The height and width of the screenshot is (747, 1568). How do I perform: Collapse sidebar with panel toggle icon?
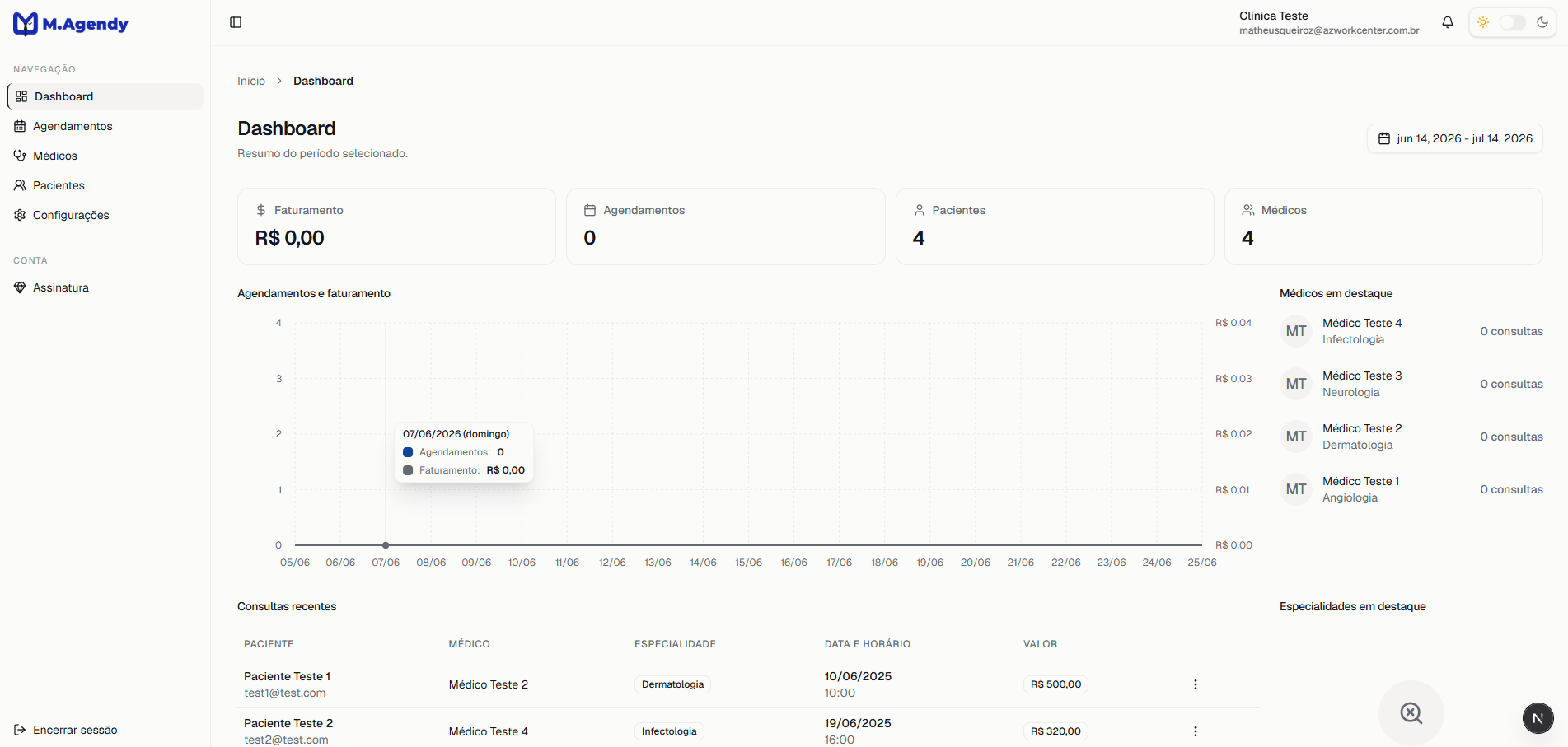pos(236,22)
